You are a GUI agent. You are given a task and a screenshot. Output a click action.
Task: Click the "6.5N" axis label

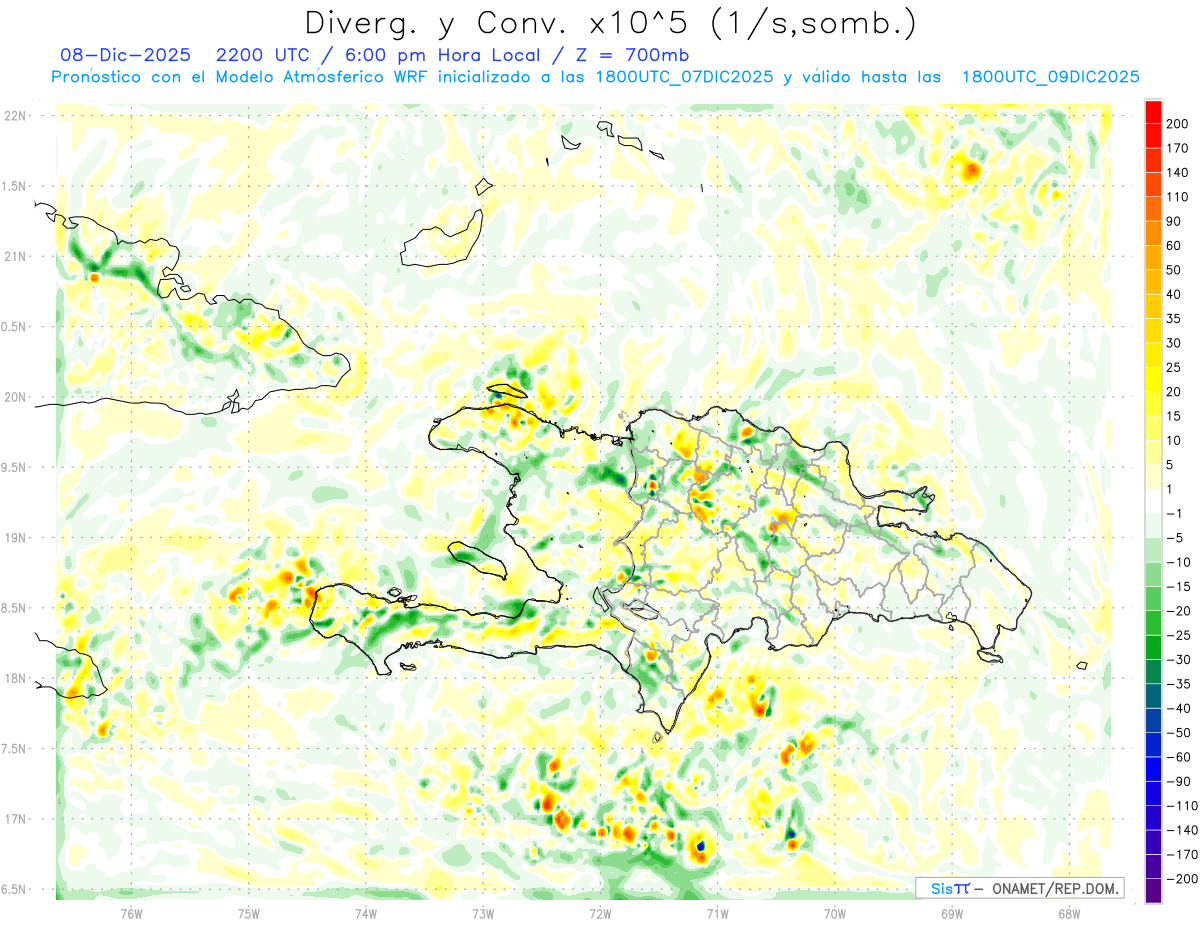coord(14,890)
